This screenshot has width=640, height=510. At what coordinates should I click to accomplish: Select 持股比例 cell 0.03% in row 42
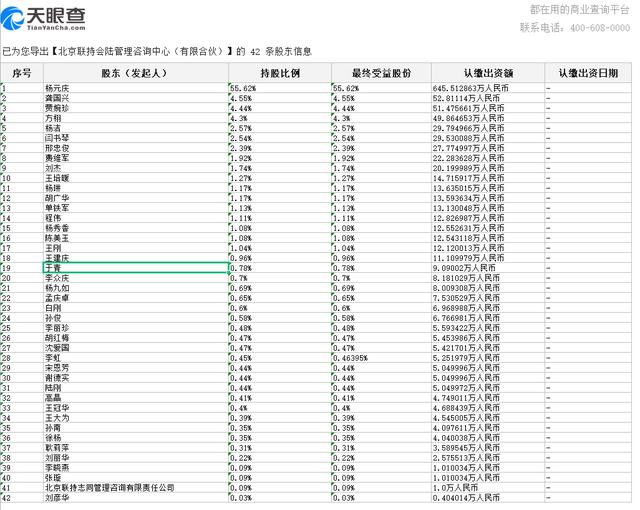pyautogui.click(x=280, y=498)
